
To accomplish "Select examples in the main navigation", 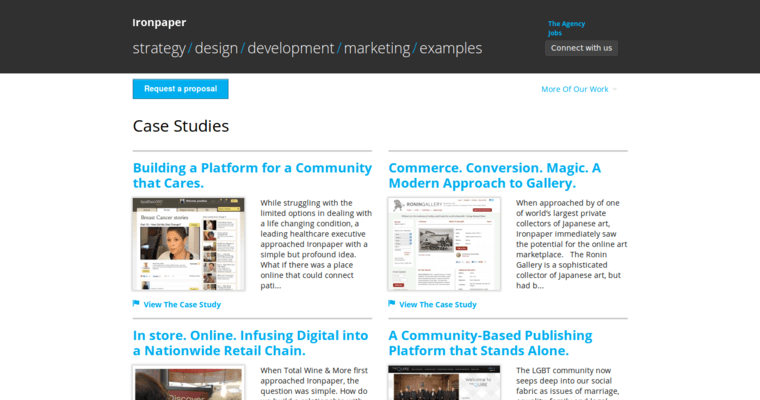I will coord(450,48).
